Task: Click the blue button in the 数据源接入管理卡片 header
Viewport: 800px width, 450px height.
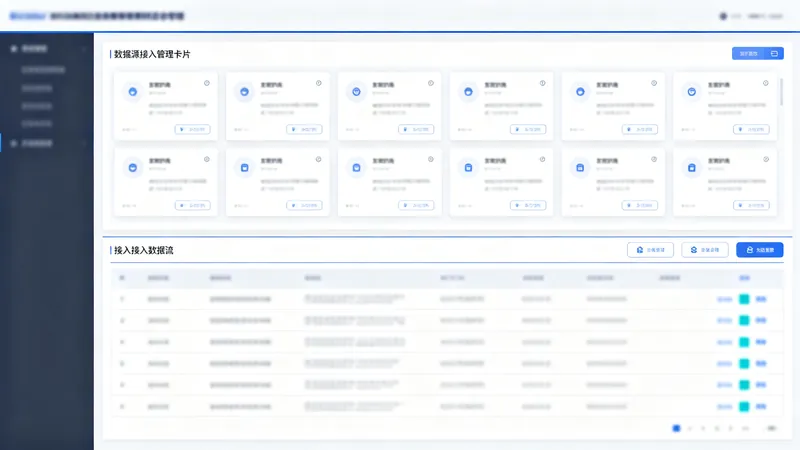Action: (758, 54)
